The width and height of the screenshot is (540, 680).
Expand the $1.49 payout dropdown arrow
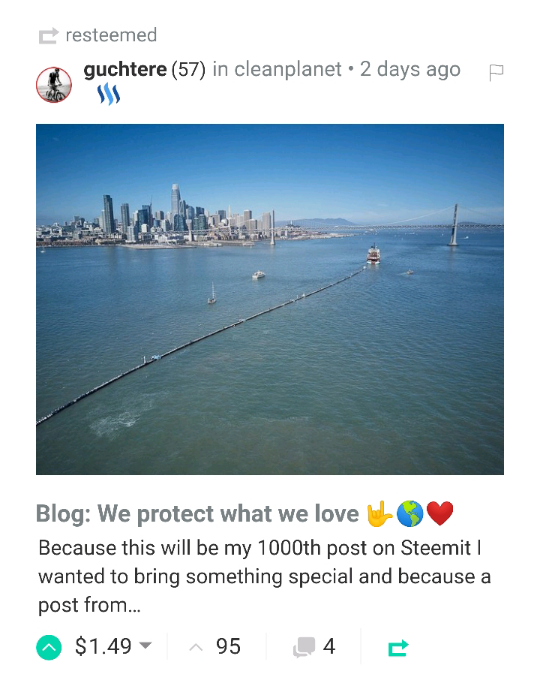pyautogui.click(x=146, y=645)
